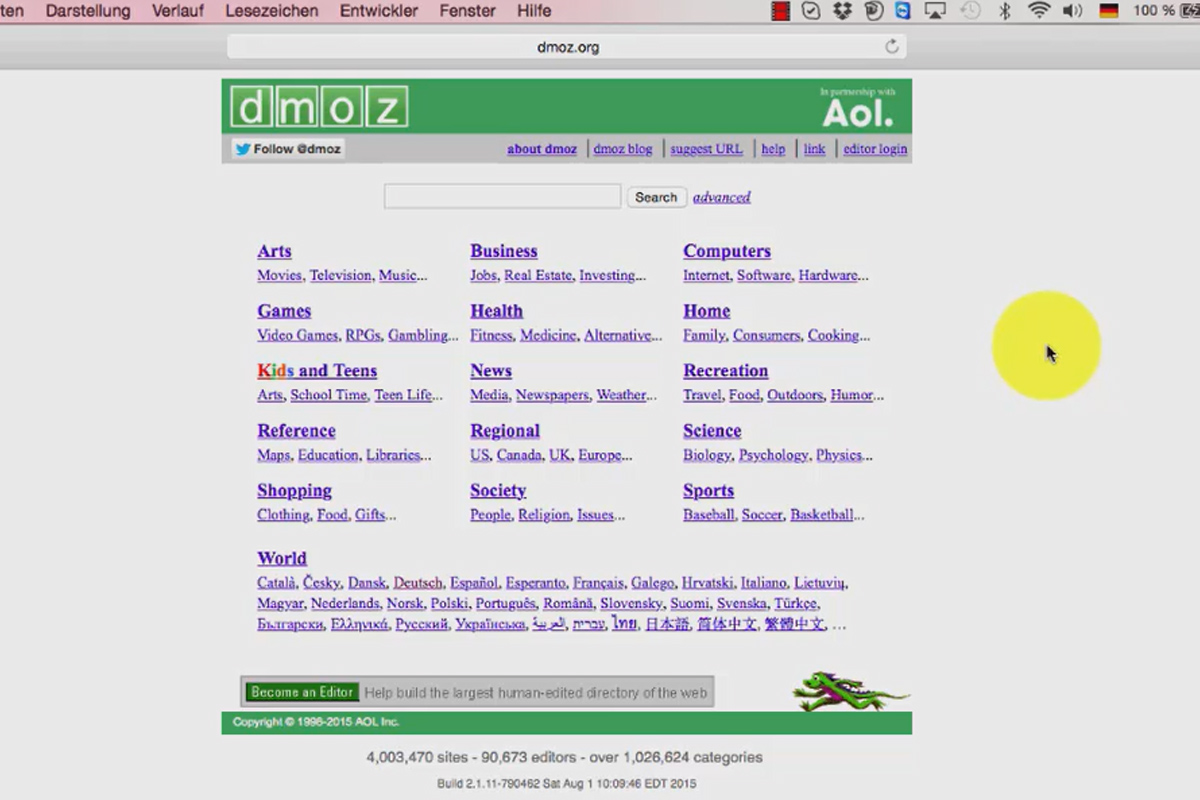Click the Search button

(x=656, y=197)
